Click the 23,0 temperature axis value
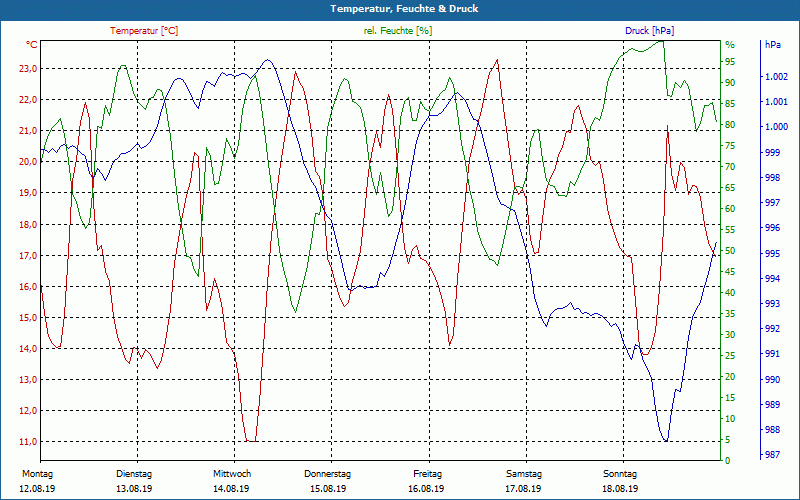This screenshot has height=500, width=800. coord(28,69)
